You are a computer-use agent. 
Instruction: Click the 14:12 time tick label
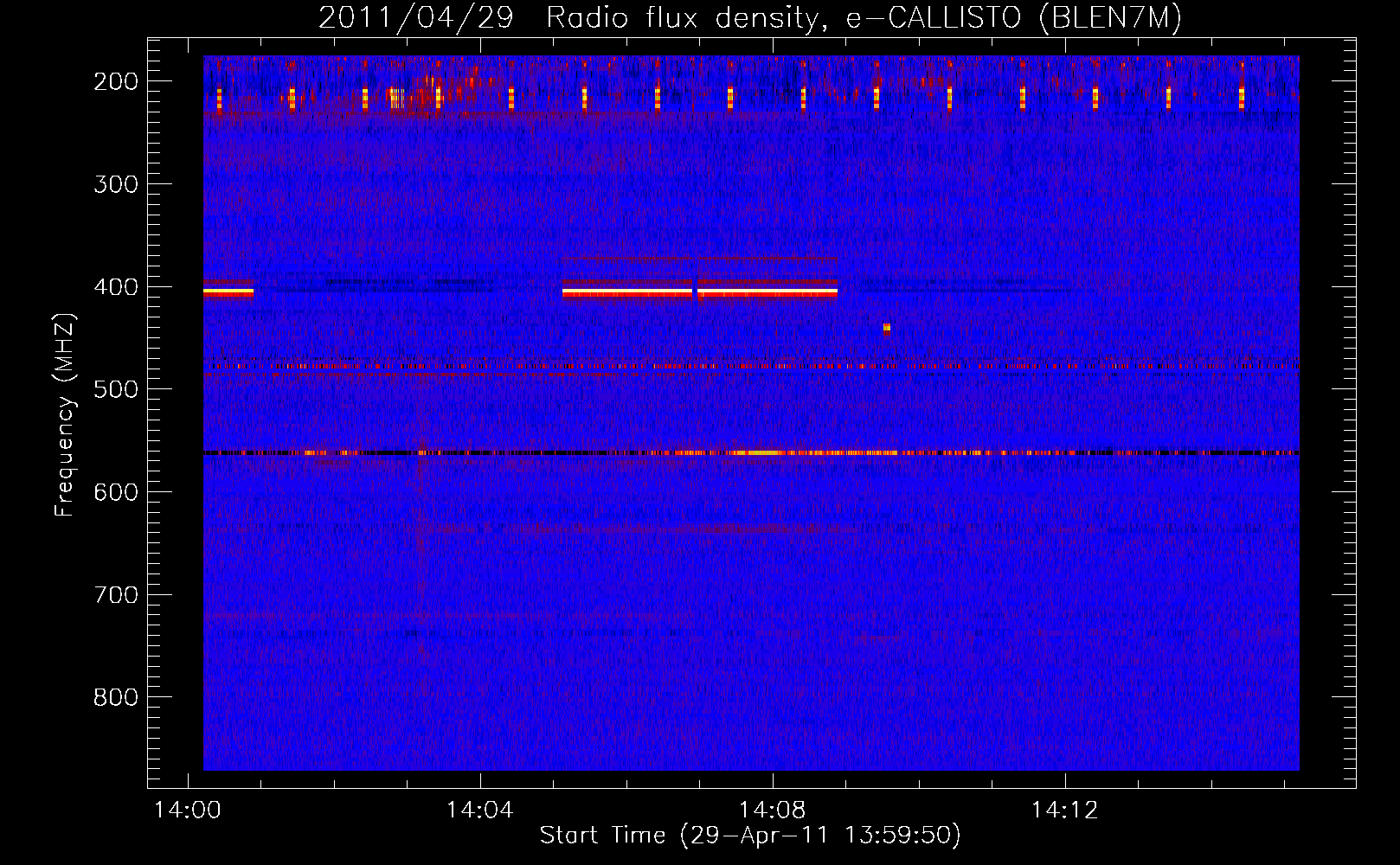pos(1065,811)
